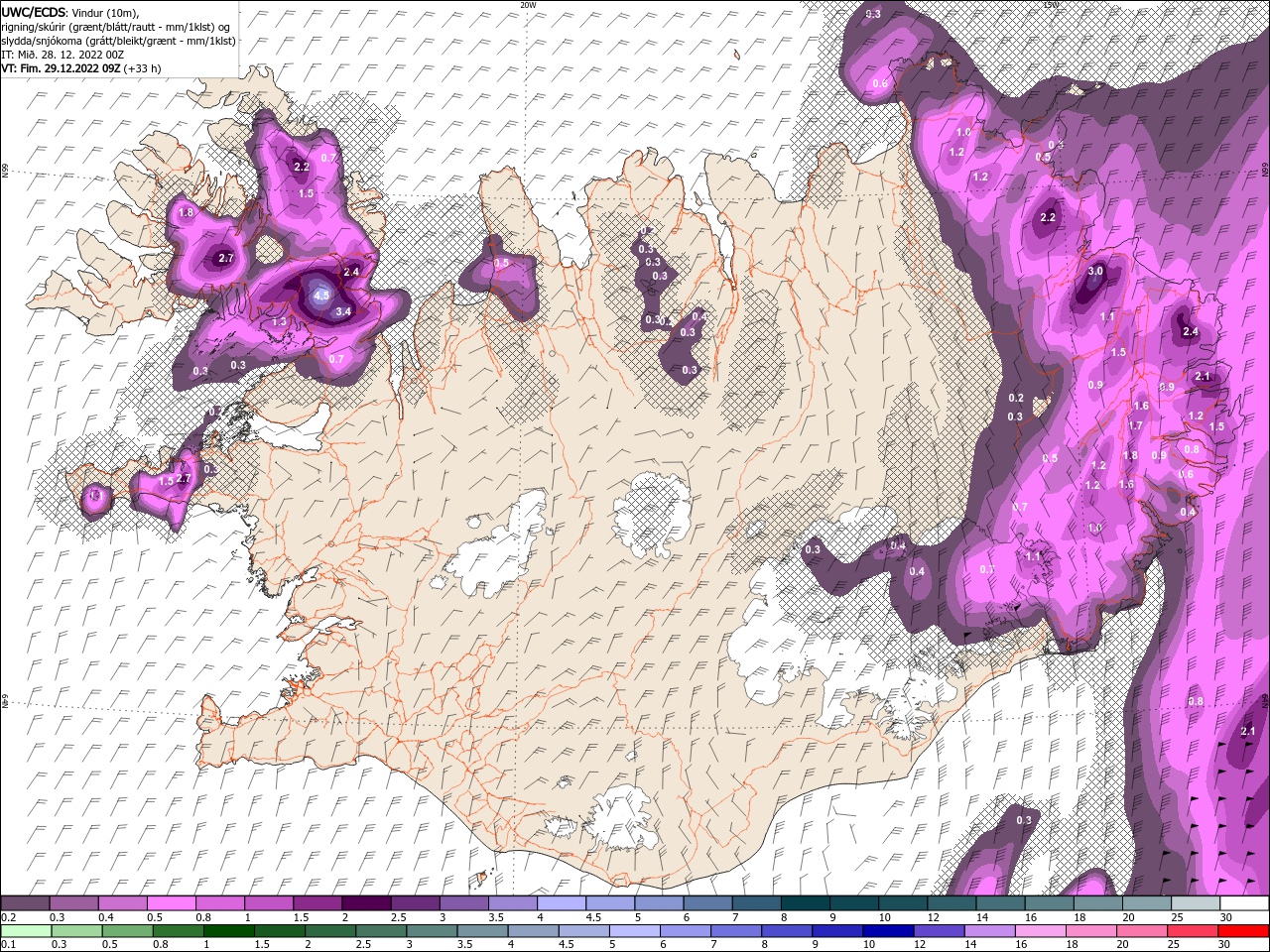Click the 0.4 label in the snow legend
Screen dimensions: 1270x952
pos(106,917)
